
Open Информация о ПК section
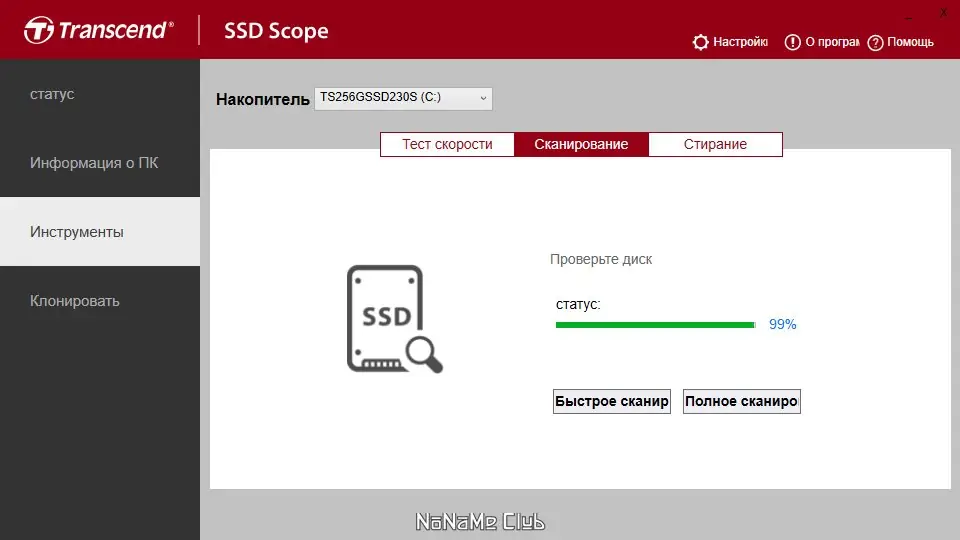point(100,163)
